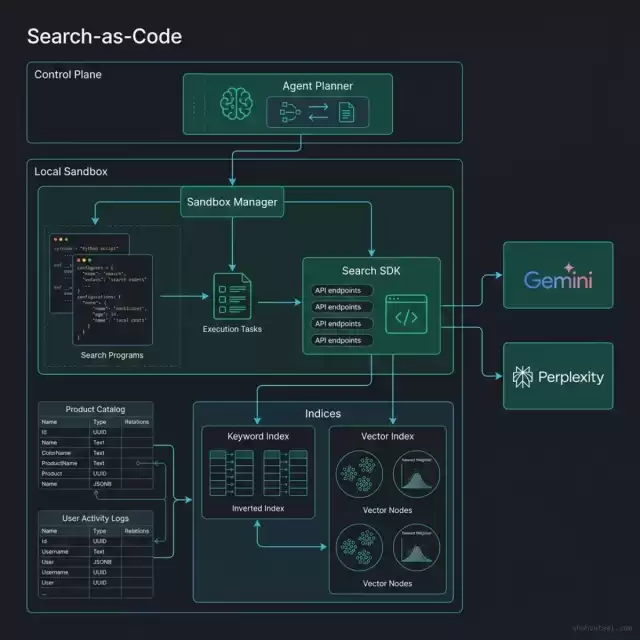Click the Perplexity logo icon

coord(522,377)
